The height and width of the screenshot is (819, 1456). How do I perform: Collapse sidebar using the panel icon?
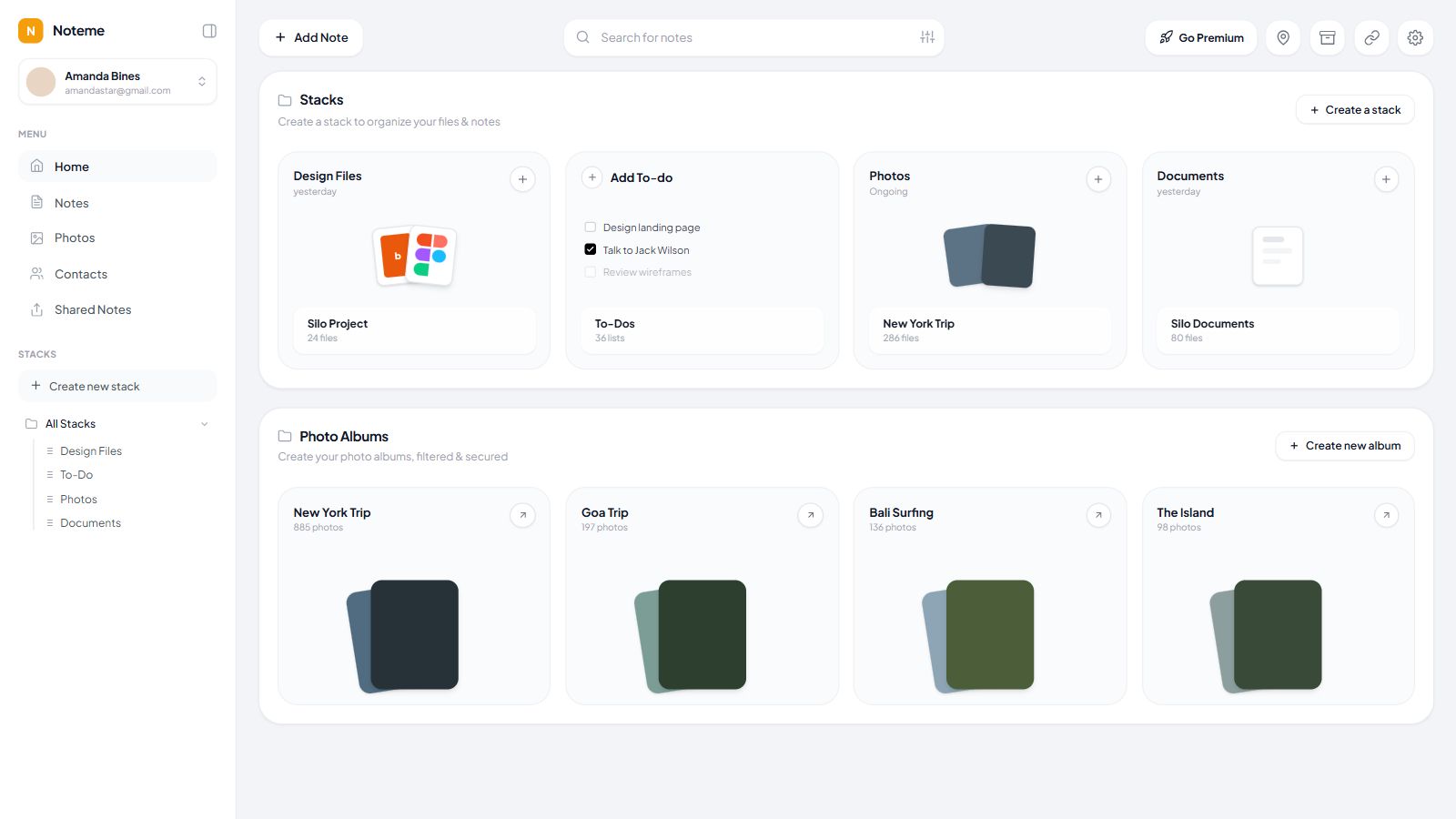point(209,31)
